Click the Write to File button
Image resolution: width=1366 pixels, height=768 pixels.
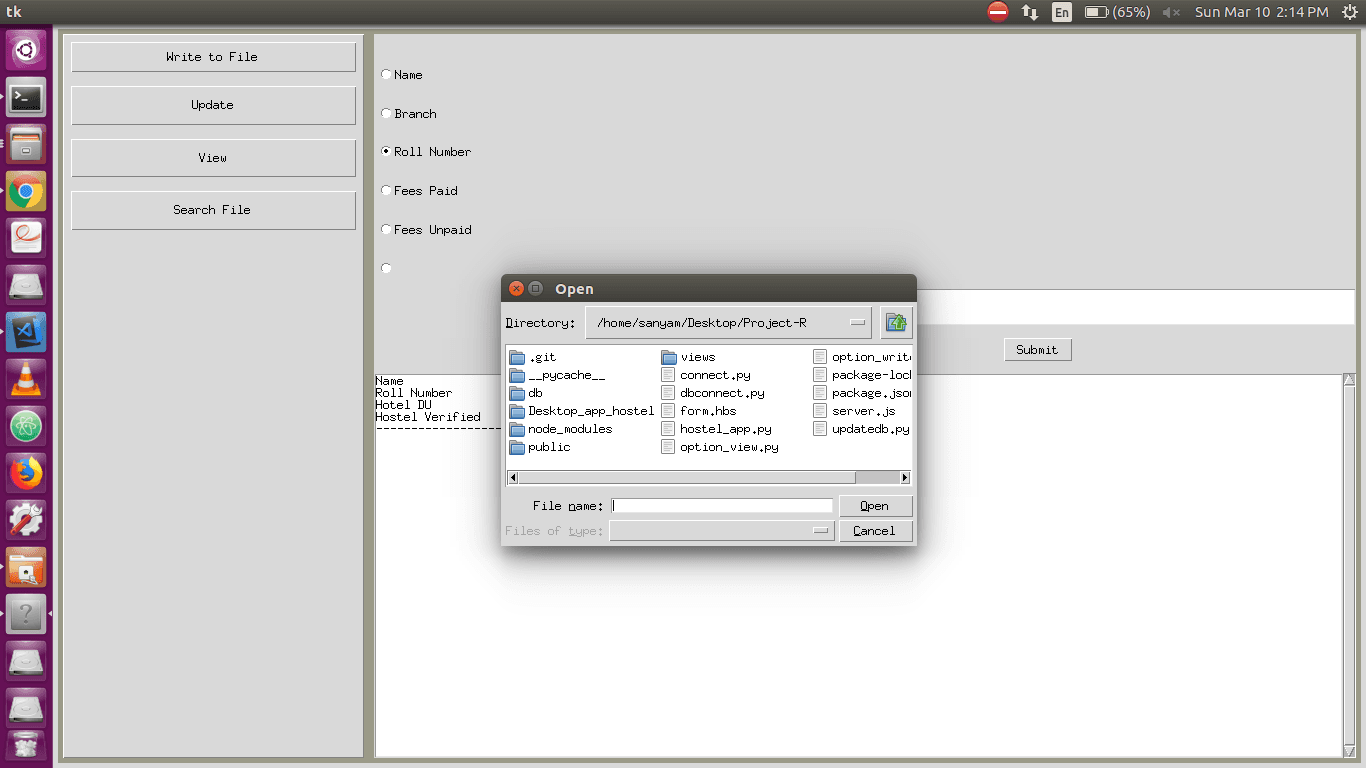coord(213,57)
